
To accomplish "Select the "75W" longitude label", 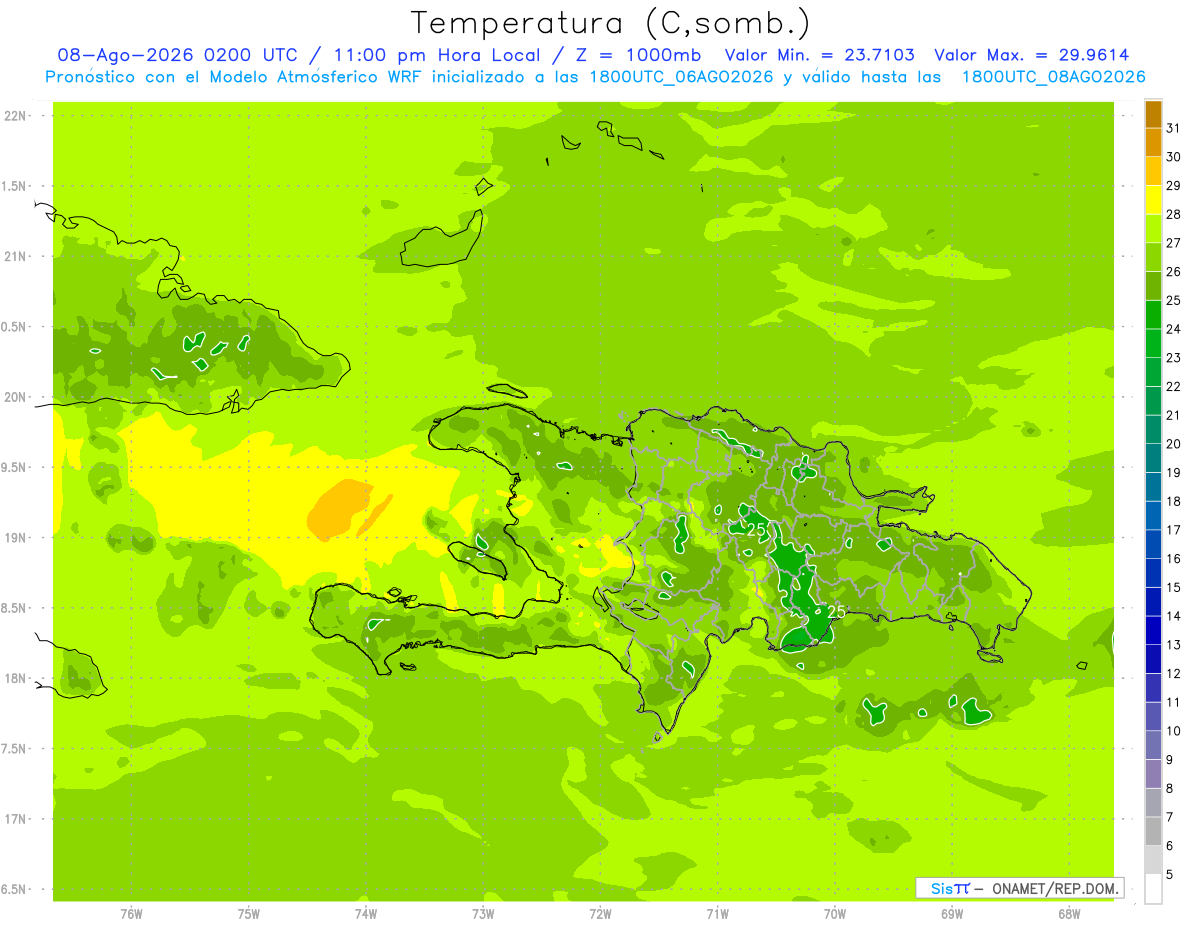I will pyautogui.click(x=249, y=914).
